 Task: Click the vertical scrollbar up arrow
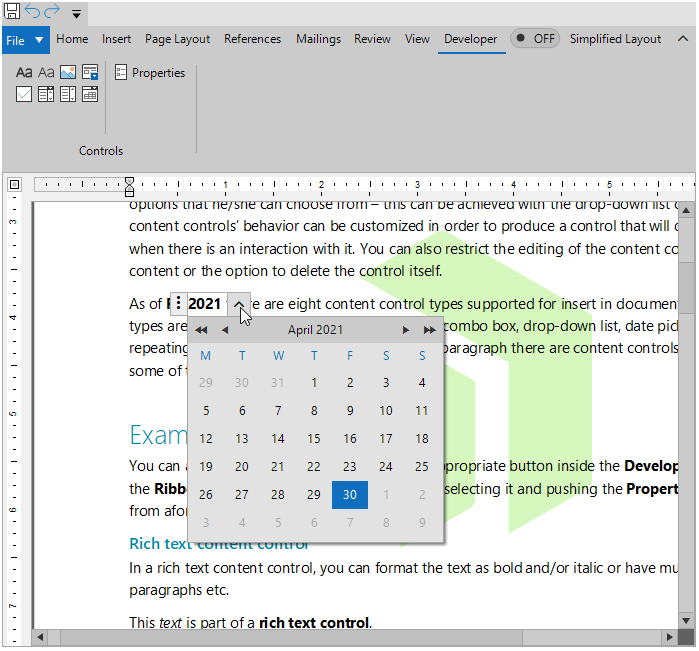coord(687,210)
